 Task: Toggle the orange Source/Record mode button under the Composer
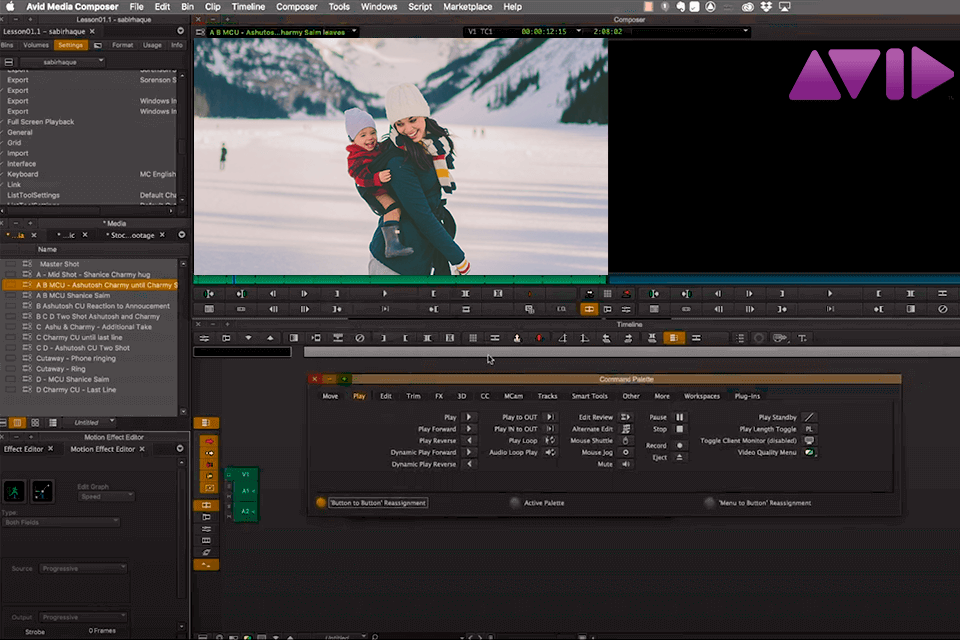point(589,309)
